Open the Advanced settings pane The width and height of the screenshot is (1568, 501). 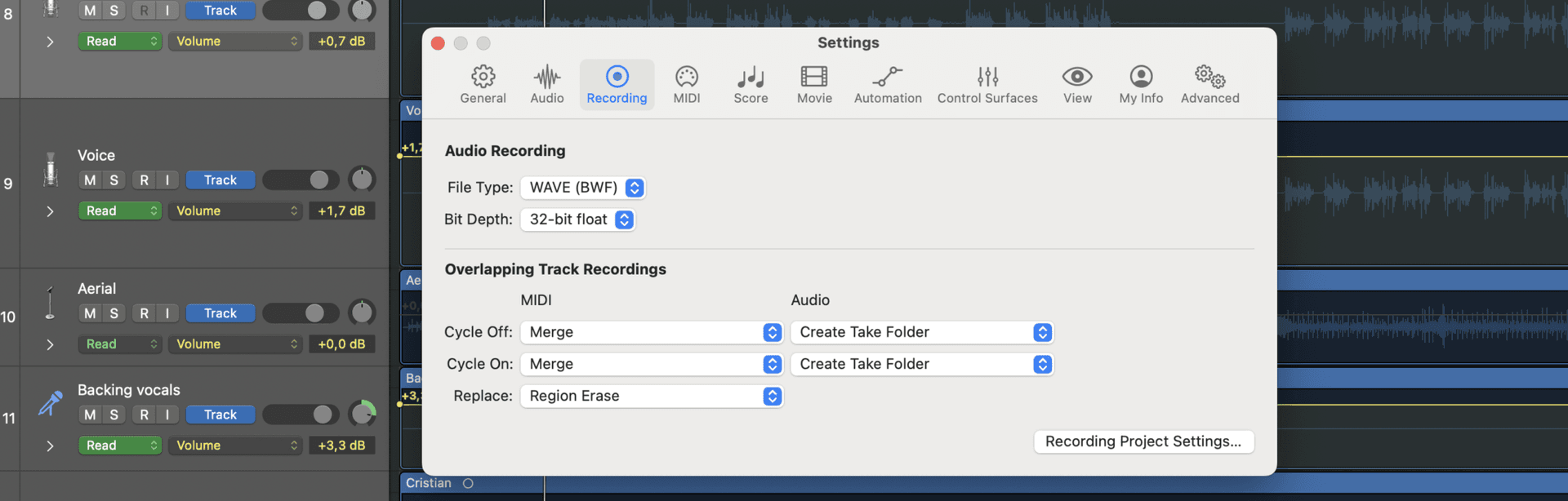(1209, 85)
